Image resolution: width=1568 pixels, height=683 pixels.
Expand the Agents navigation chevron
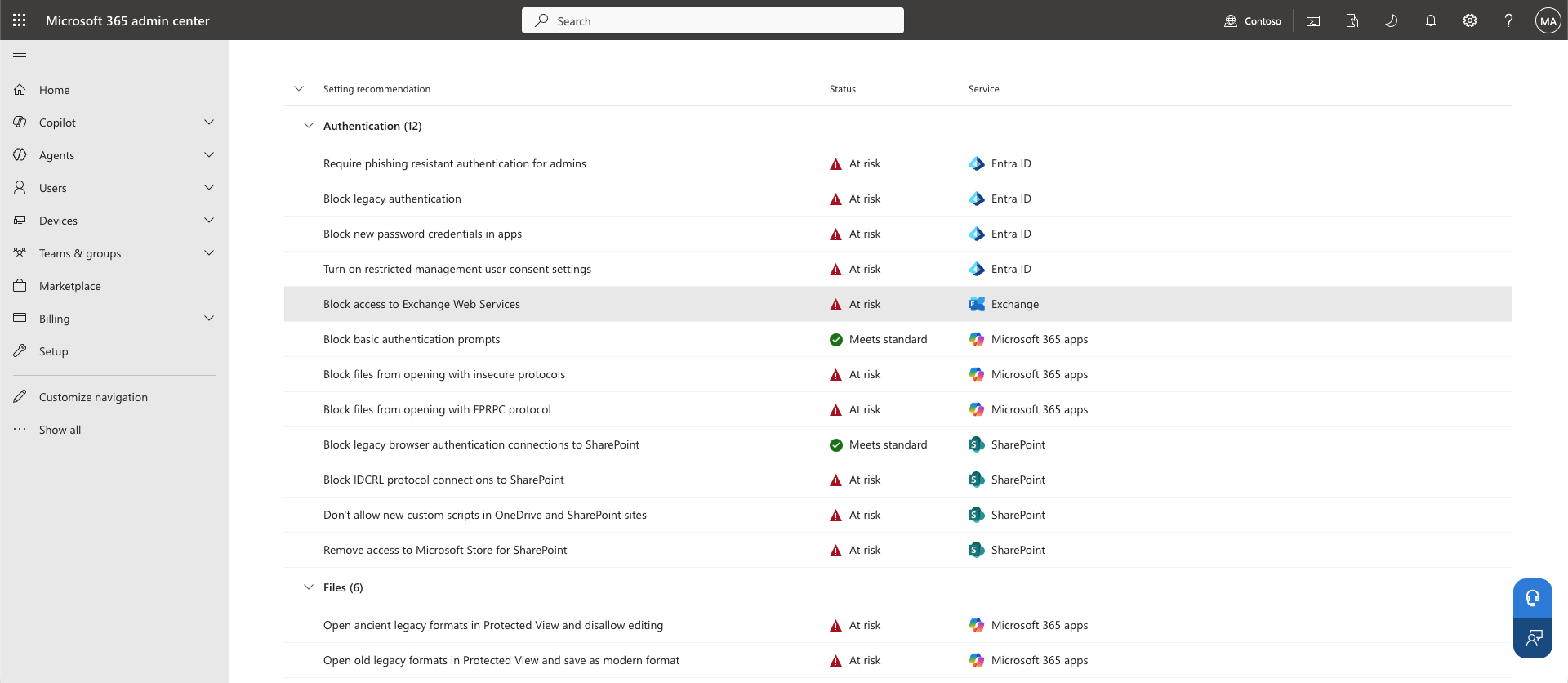click(209, 154)
